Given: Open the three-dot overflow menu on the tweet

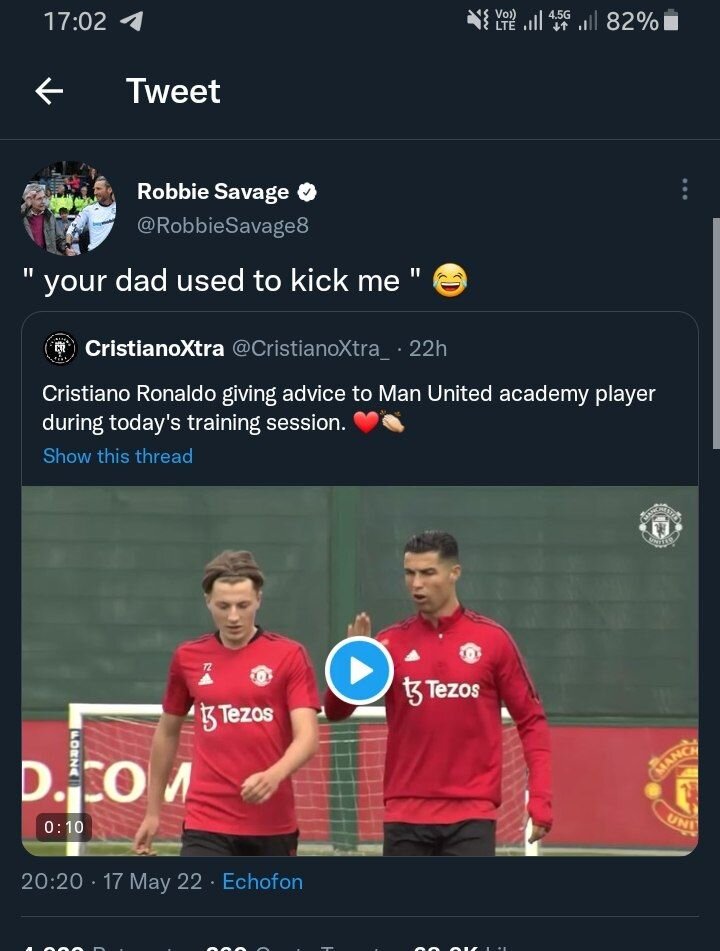Looking at the screenshot, I should click(x=684, y=189).
